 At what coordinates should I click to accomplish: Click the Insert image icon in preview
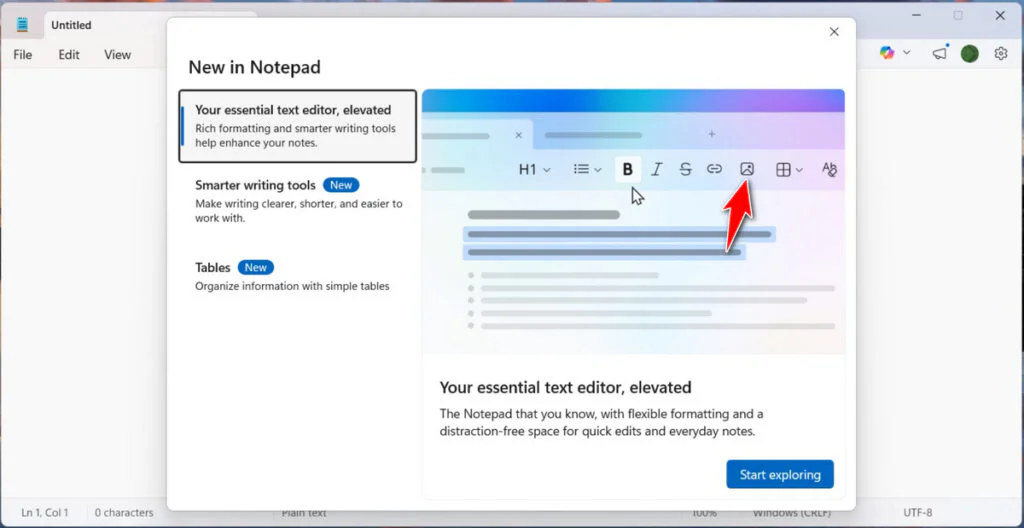[x=747, y=169]
